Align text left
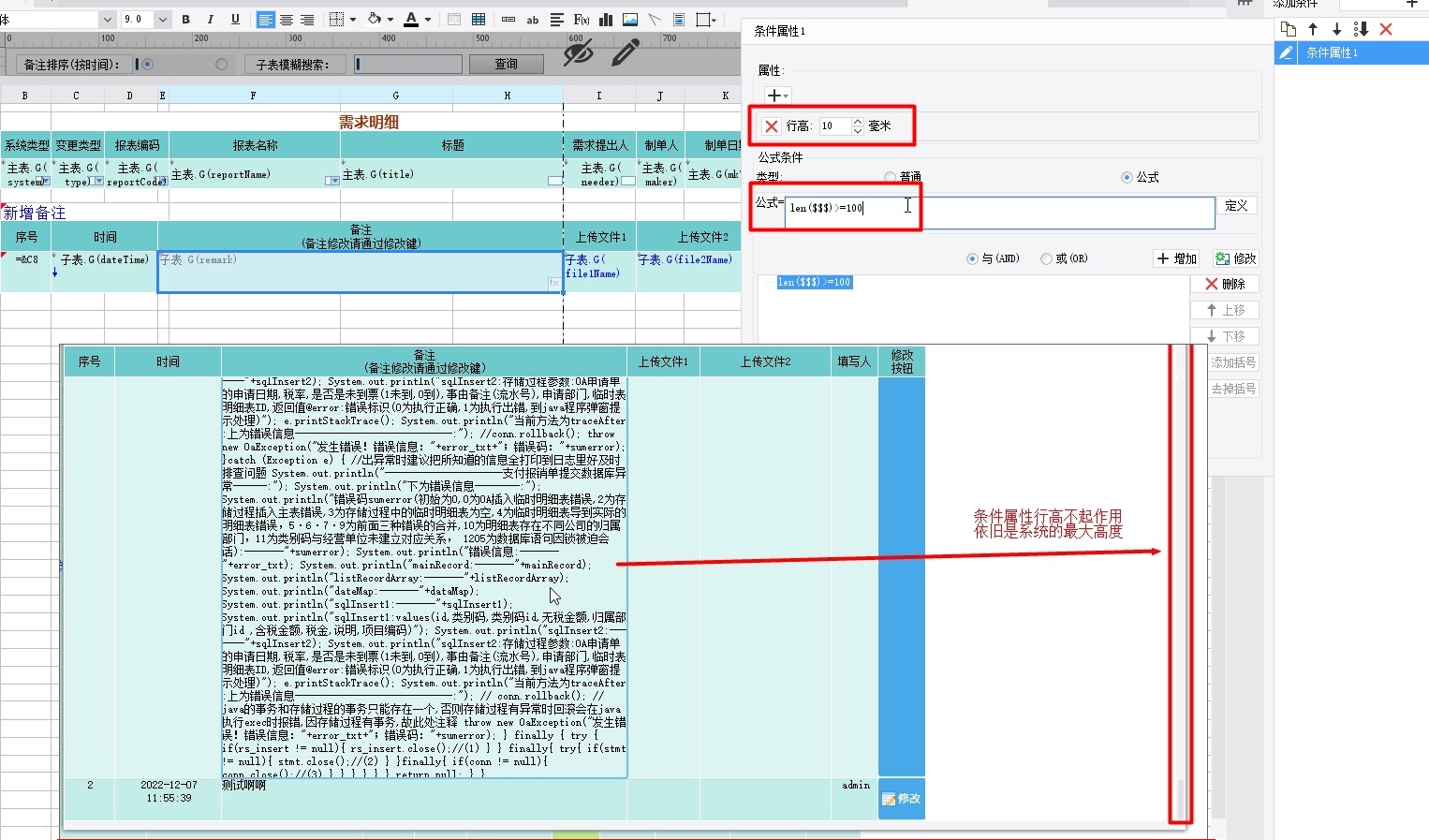 (x=266, y=19)
